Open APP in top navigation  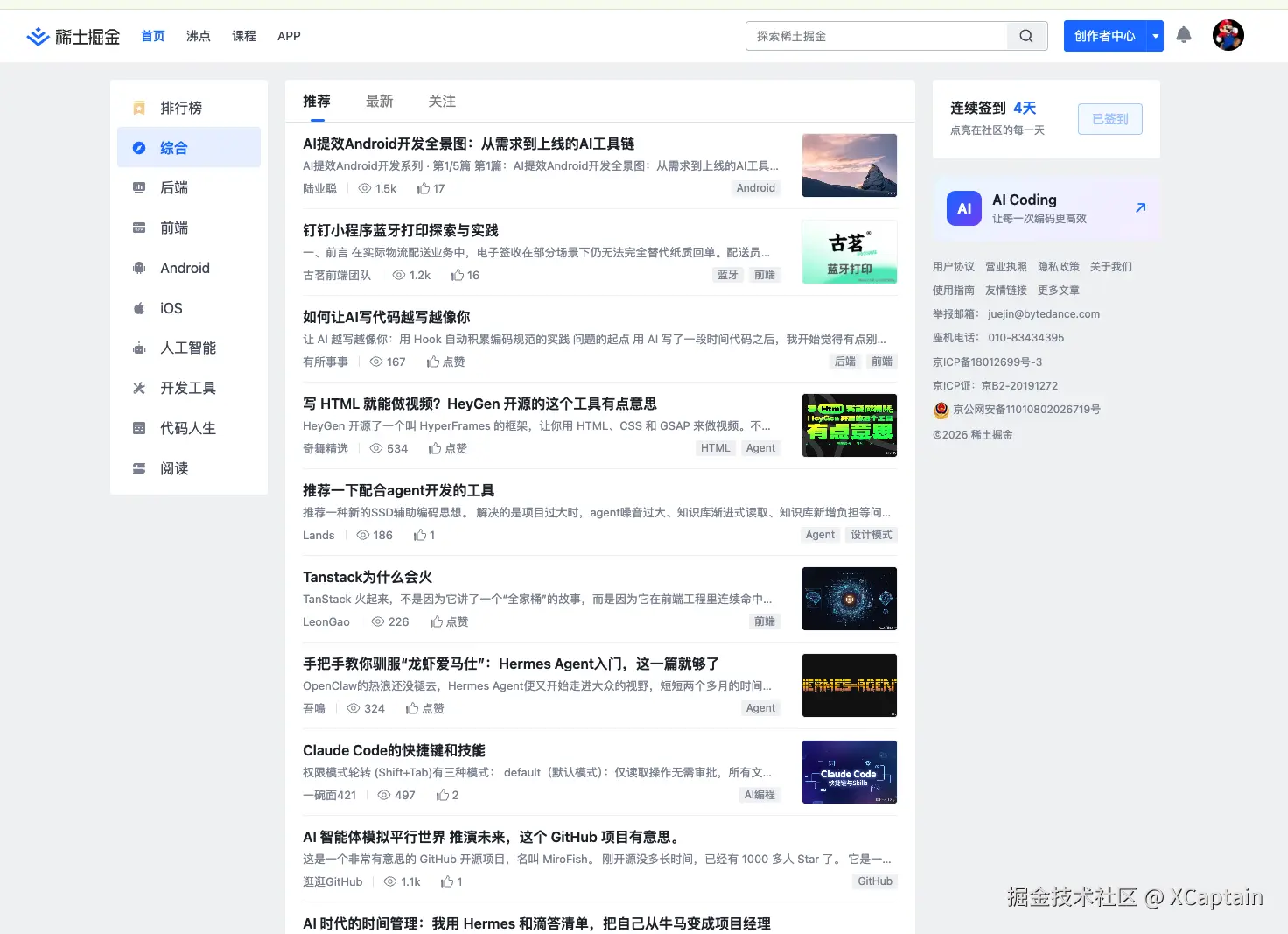(289, 36)
